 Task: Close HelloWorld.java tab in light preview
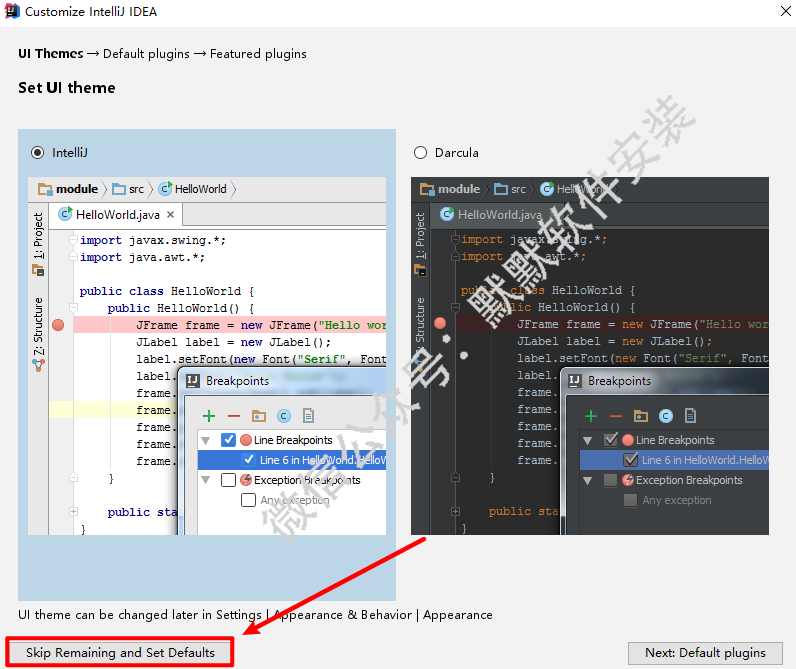coord(171,215)
